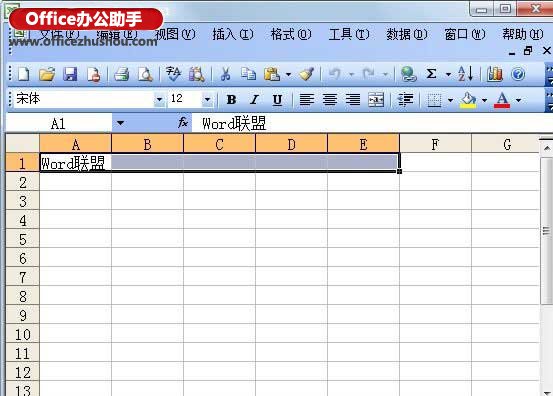Image resolution: width=553 pixels, height=396 pixels.
Task: Open the Name Box dropdown arrow
Action: 120,123
